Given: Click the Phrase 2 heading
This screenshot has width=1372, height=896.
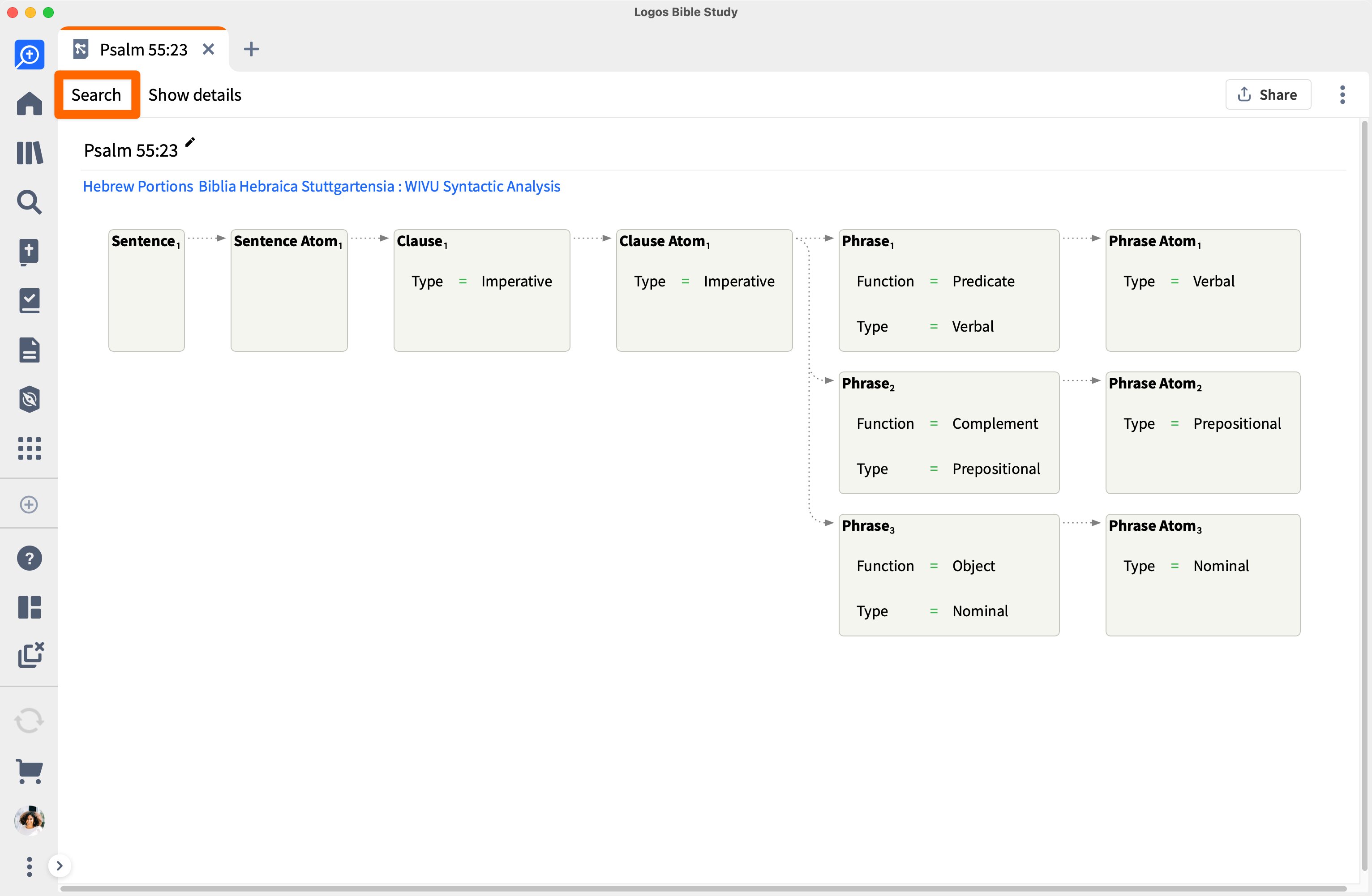Looking at the screenshot, I should [x=868, y=384].
